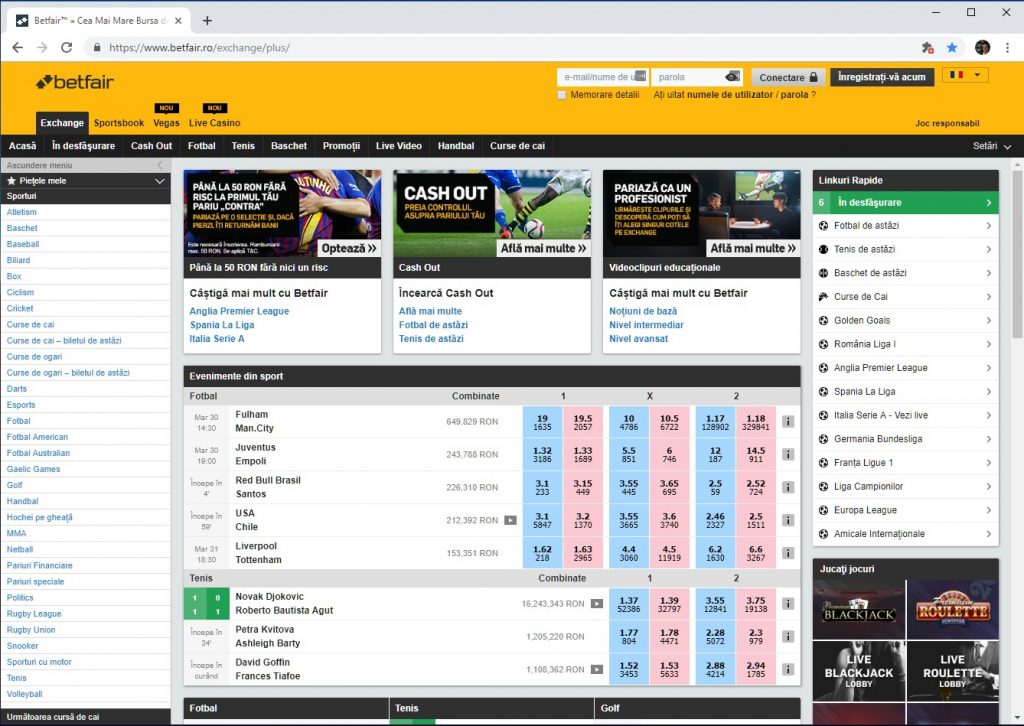
Task: Expand În desfășurare quick link arrow
Action: click(989, 202)
